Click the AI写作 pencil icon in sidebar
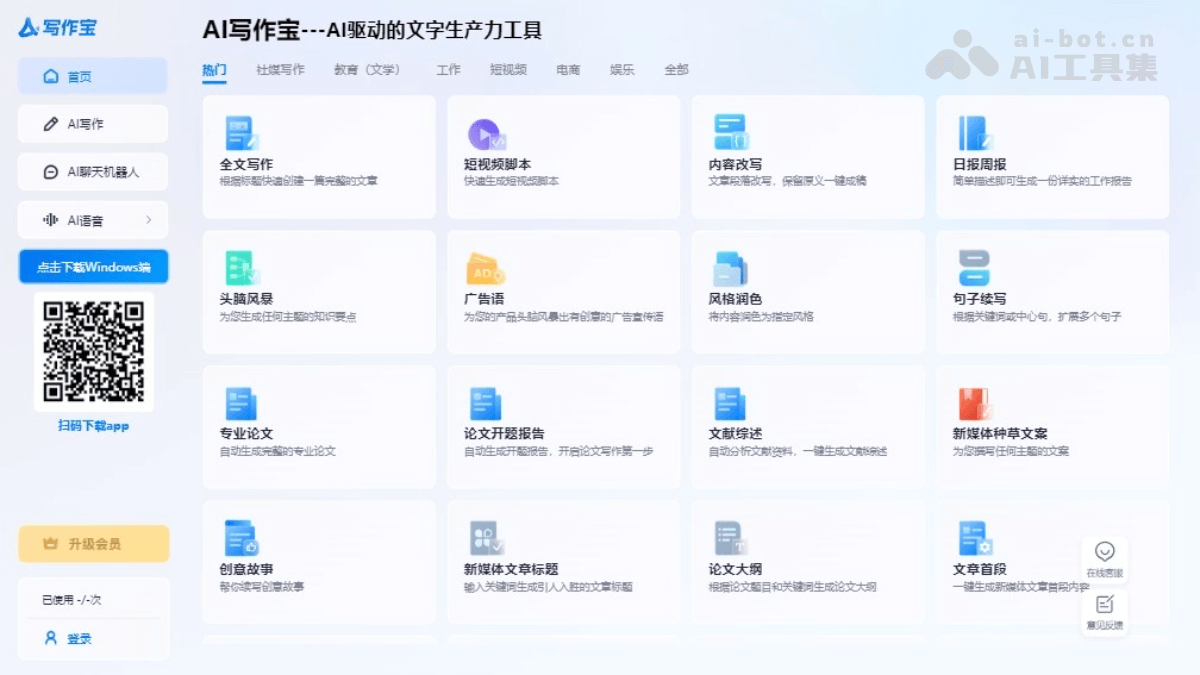Image resolution: width=1200 pixels, height=675 pixels. [49, 123]
